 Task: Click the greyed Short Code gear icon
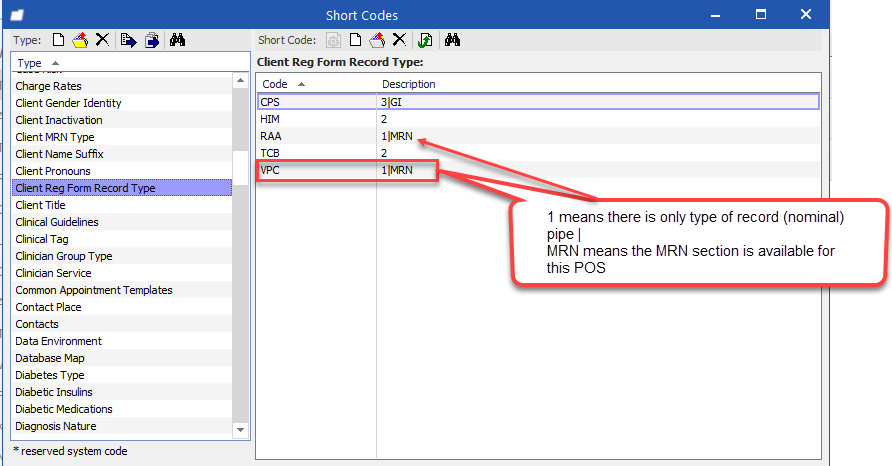coord(333,40)
